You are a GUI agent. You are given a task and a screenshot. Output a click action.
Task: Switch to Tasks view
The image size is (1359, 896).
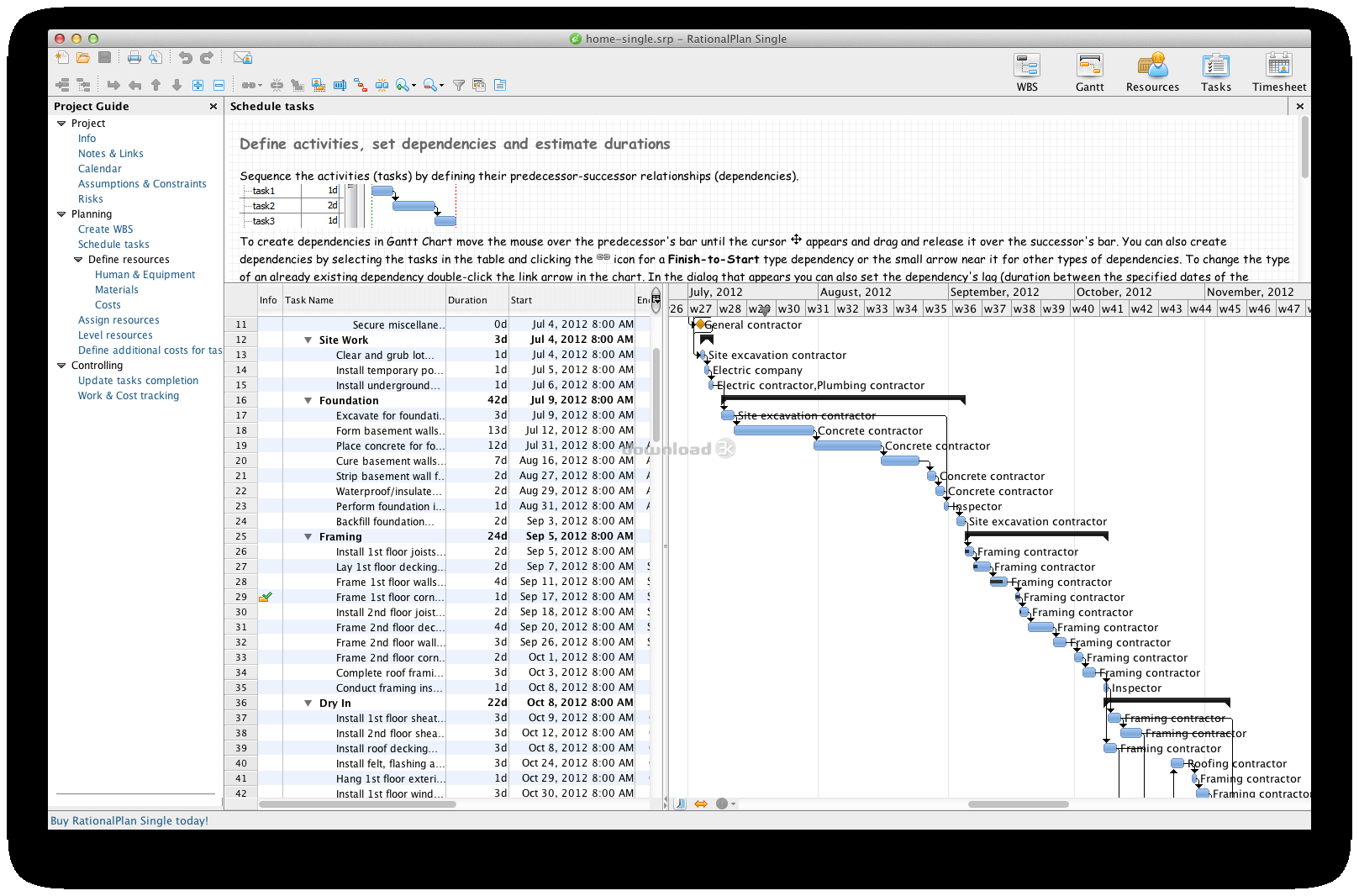(x=1216, y=72)
